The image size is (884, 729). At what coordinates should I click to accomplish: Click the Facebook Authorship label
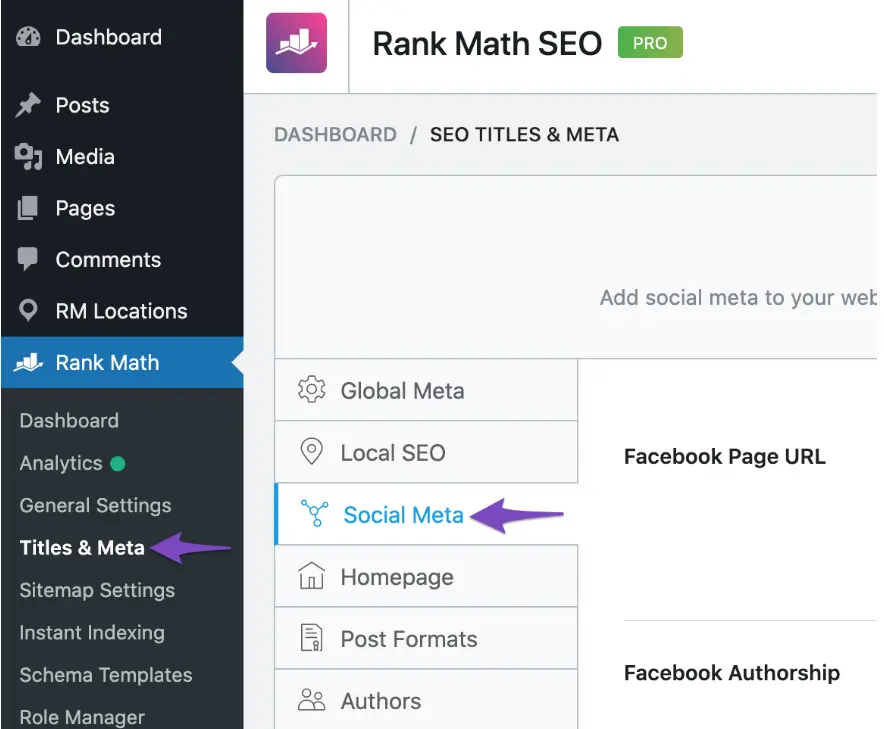tap(732, 673)
